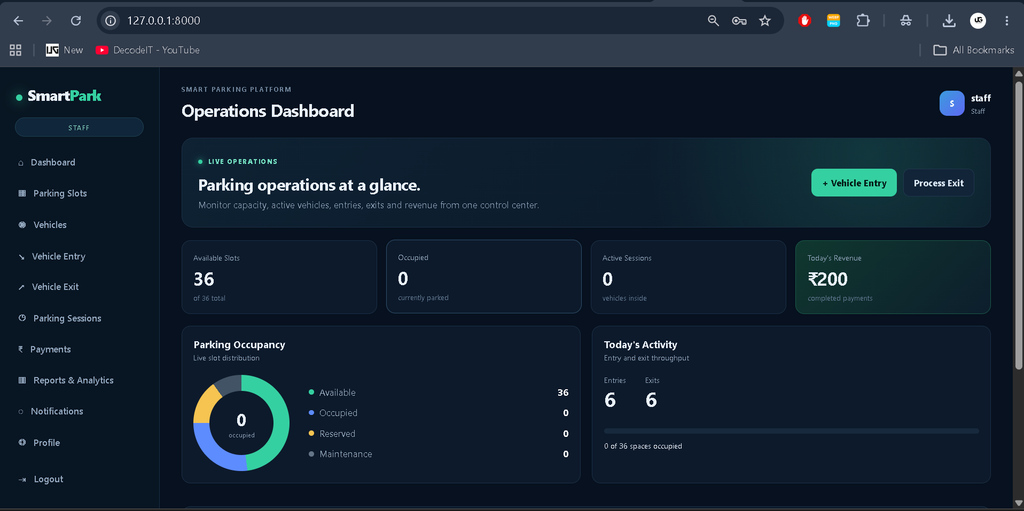Click the Entries count 6
Viewport: 1024px width, 511px height.
(610, 400)
